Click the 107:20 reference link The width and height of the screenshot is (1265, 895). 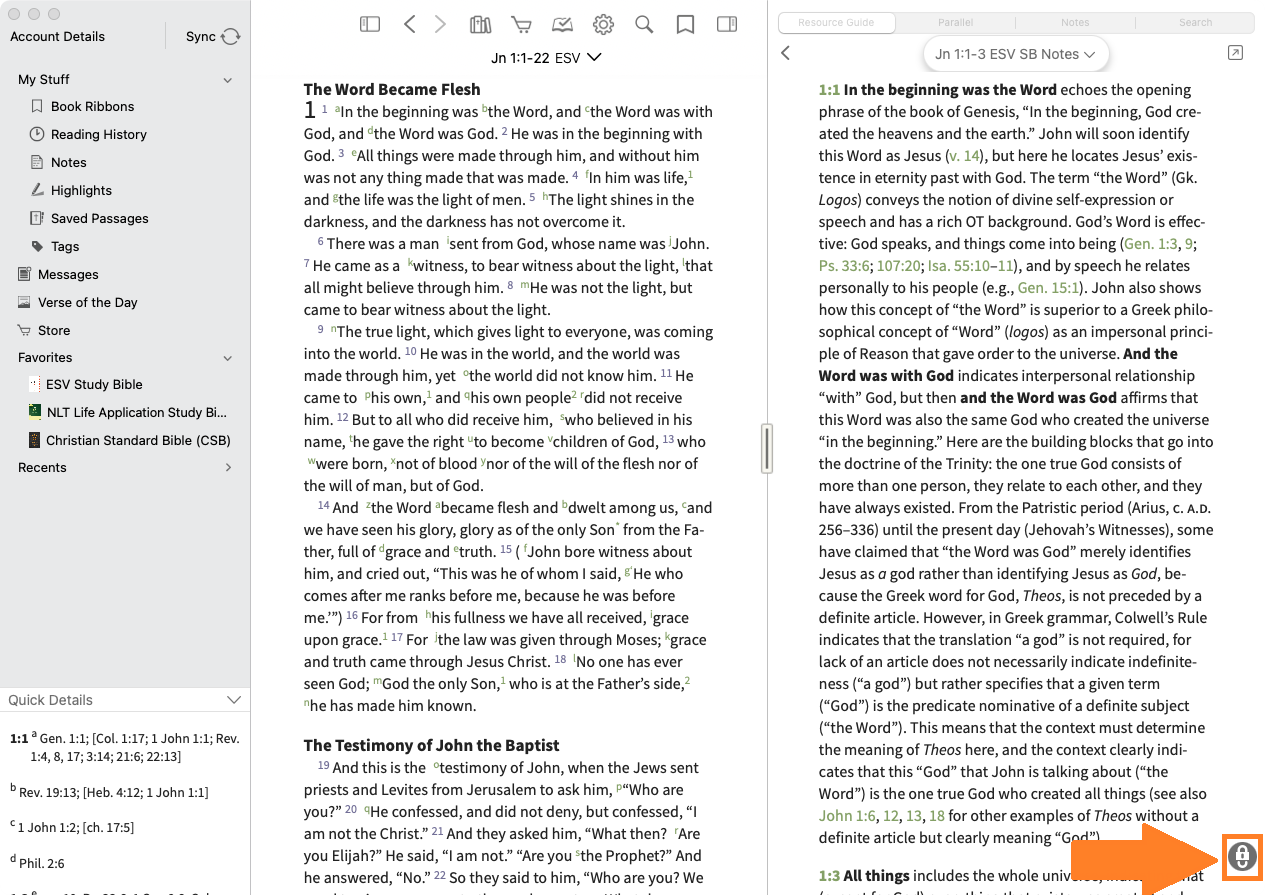tap(899, 266)
